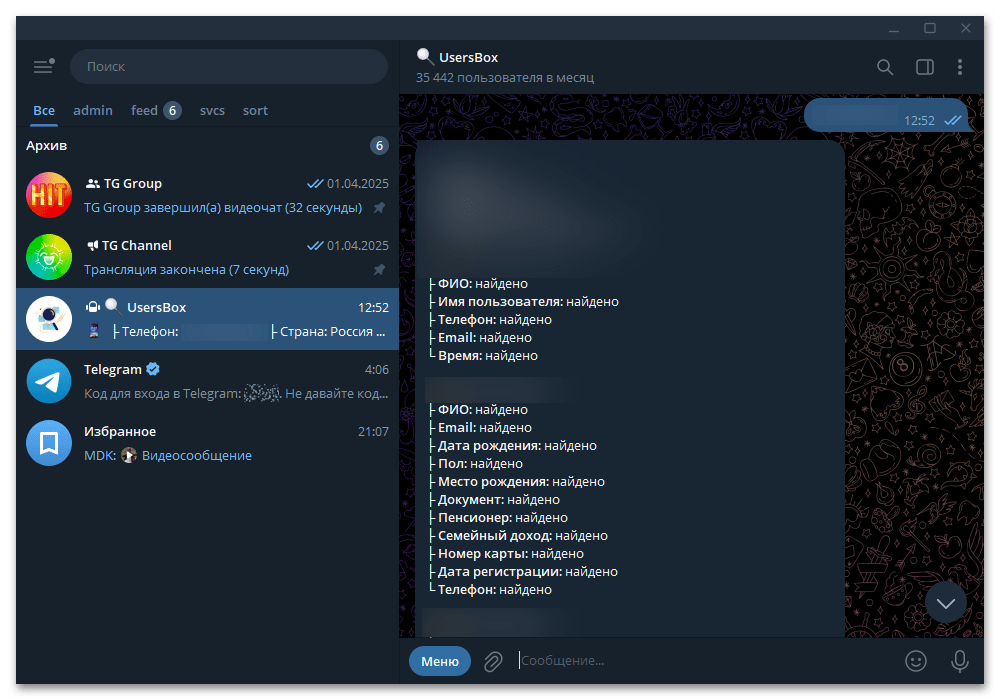
Task: Focus the Поиск search field
Action: [229, 66]
